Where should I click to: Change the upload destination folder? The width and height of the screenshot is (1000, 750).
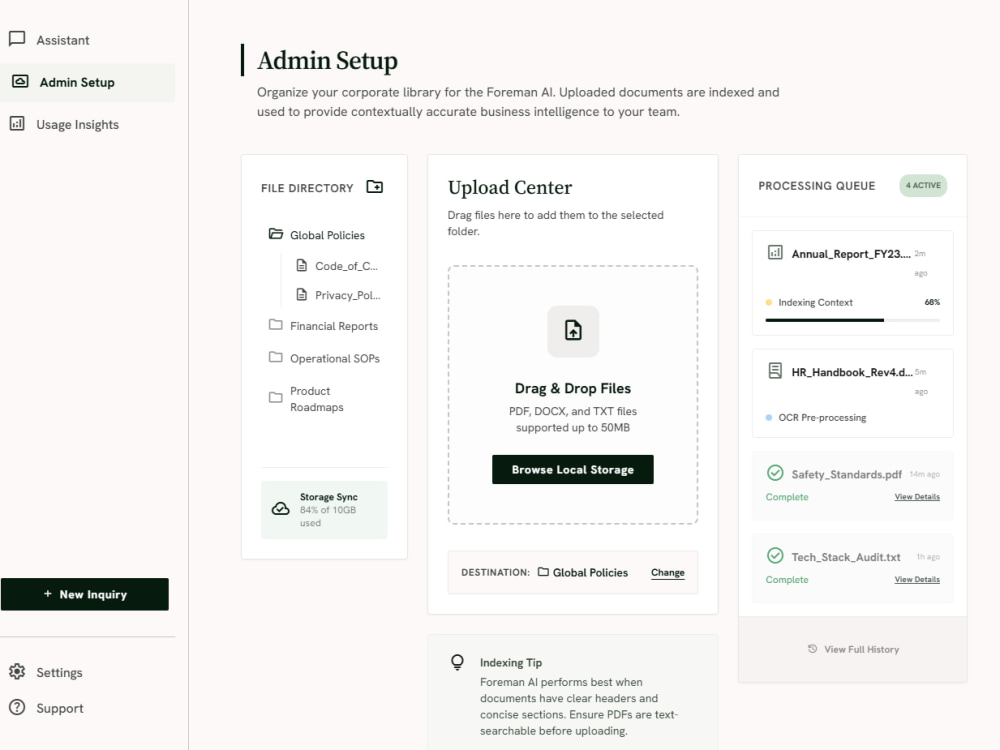[668, 573]
